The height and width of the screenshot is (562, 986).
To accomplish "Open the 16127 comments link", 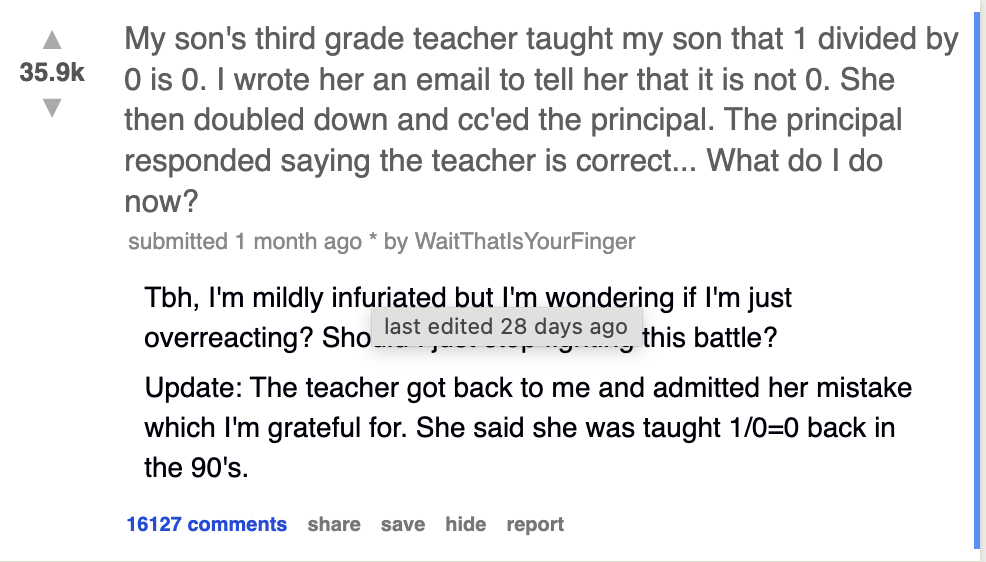I will pos(206,524).
